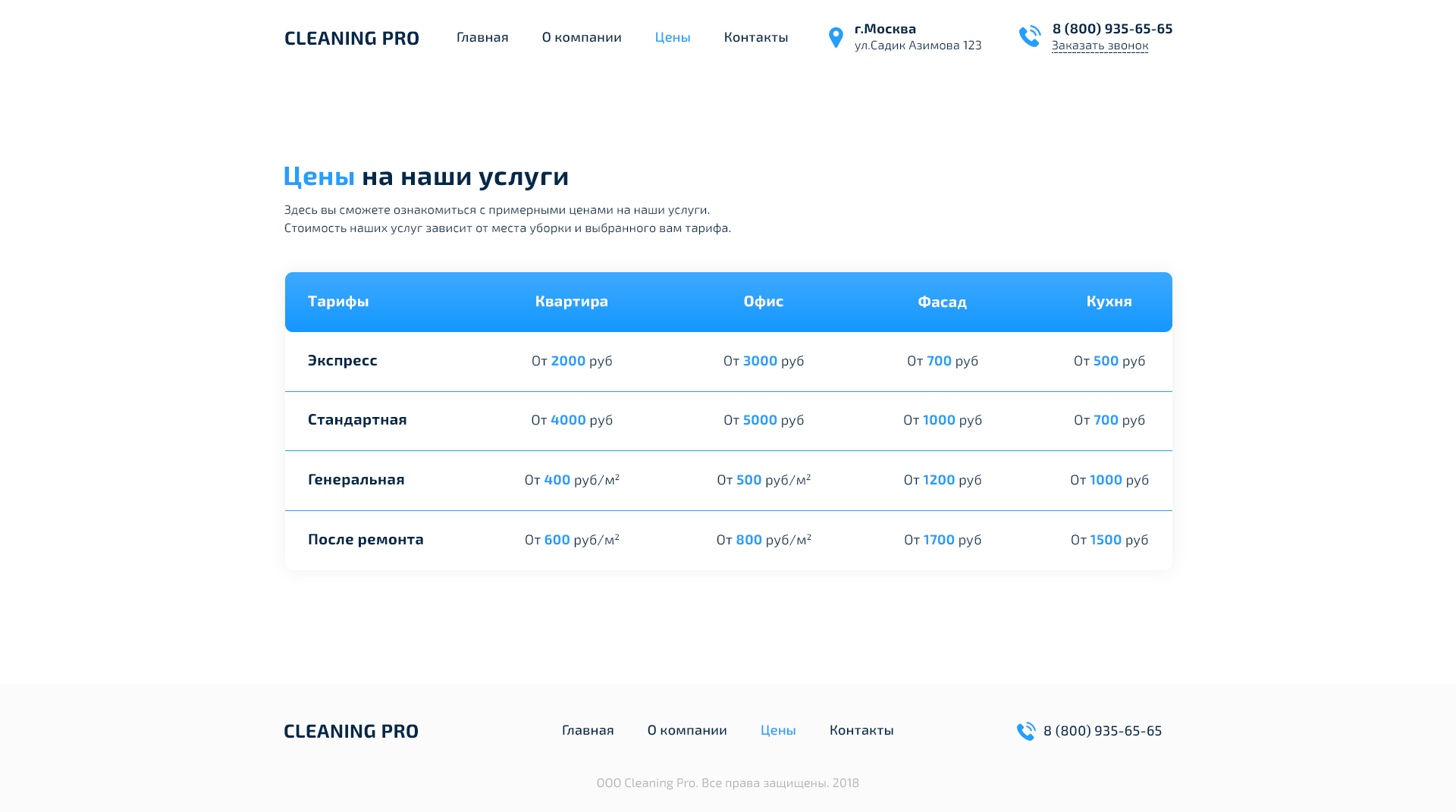Open the CLEANING PRO logo in header
The height and width of the screenshot is (812, 1456).
pyautogui.click(x=352, y=38)
